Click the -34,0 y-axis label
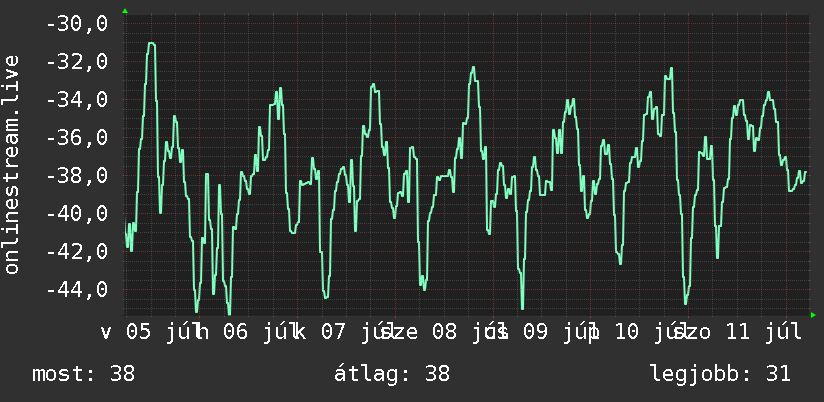This screenshot has width=824, height=402. tap(77, 100)
